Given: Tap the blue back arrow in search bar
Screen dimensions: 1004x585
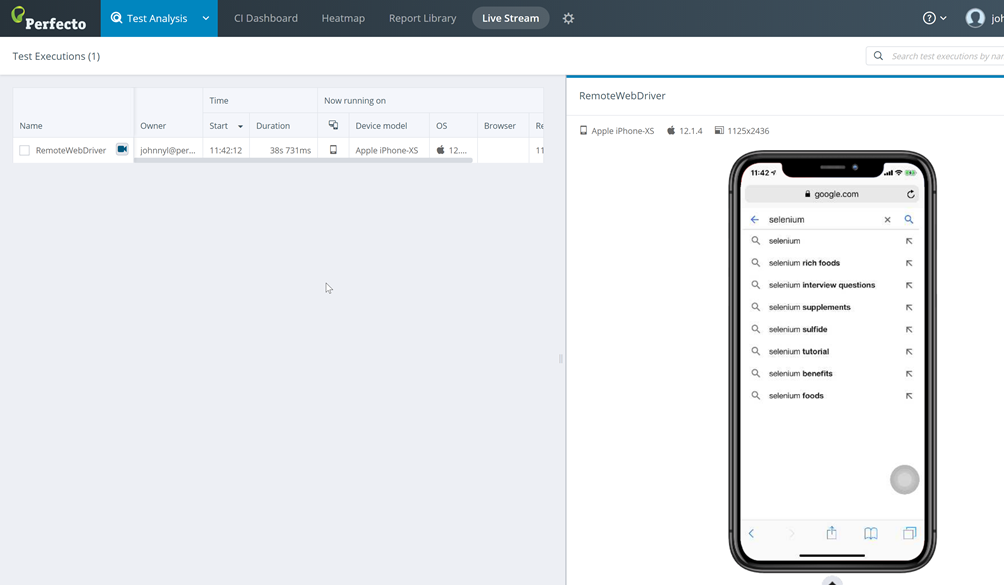Looking at the screenshot, I should click(755, 220).
